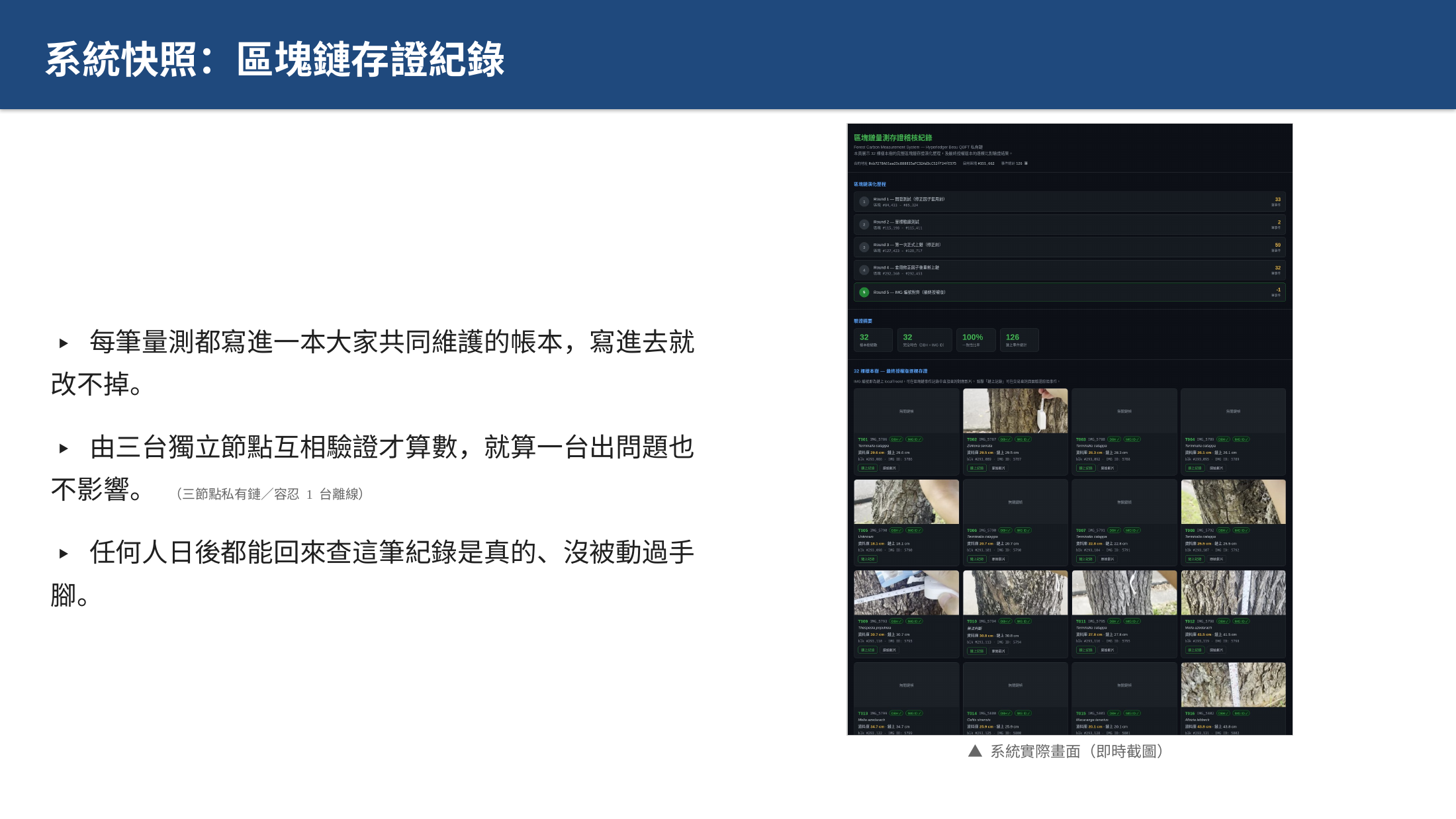Click the DBH ✓ badge on card T003
Image resolution: width=1456 pixels, height=819 pixels.
tap(1115, 439)
